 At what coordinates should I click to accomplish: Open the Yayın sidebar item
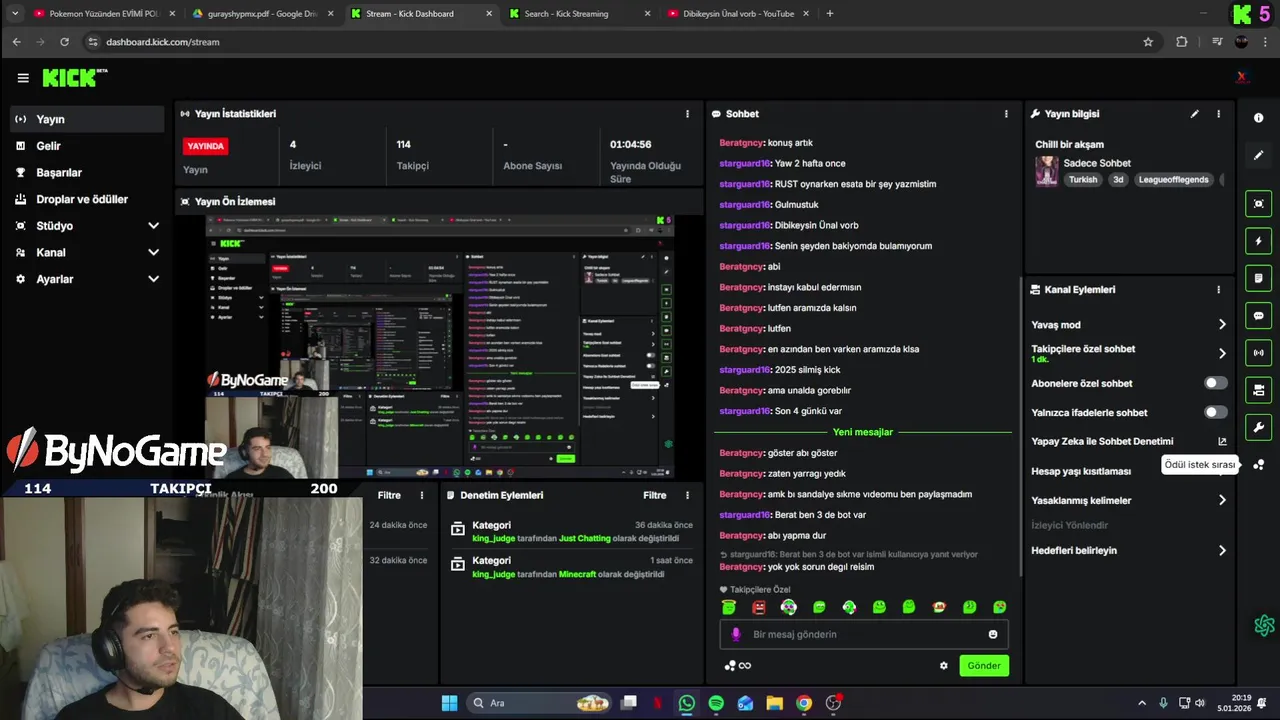[x=86, y=119]
